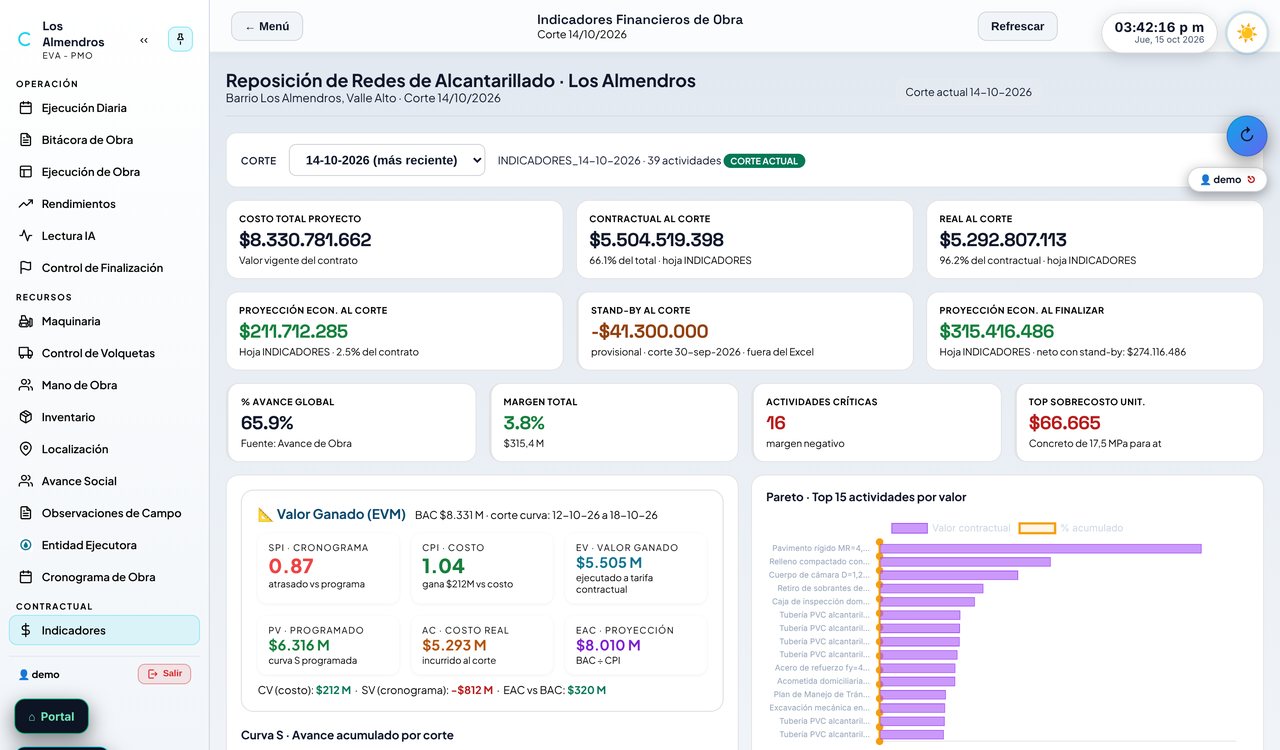Open the Rendimientos menu item
Image resolution: width=1280 pixels, height=750 pixels.
click(x=104, y=204)
